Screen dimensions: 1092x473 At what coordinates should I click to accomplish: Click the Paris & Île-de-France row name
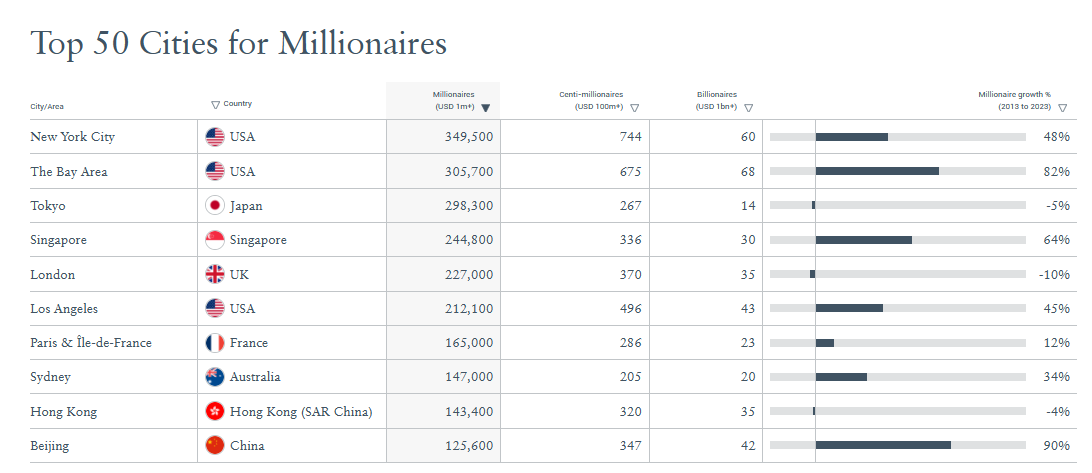(x=91, y=343)
